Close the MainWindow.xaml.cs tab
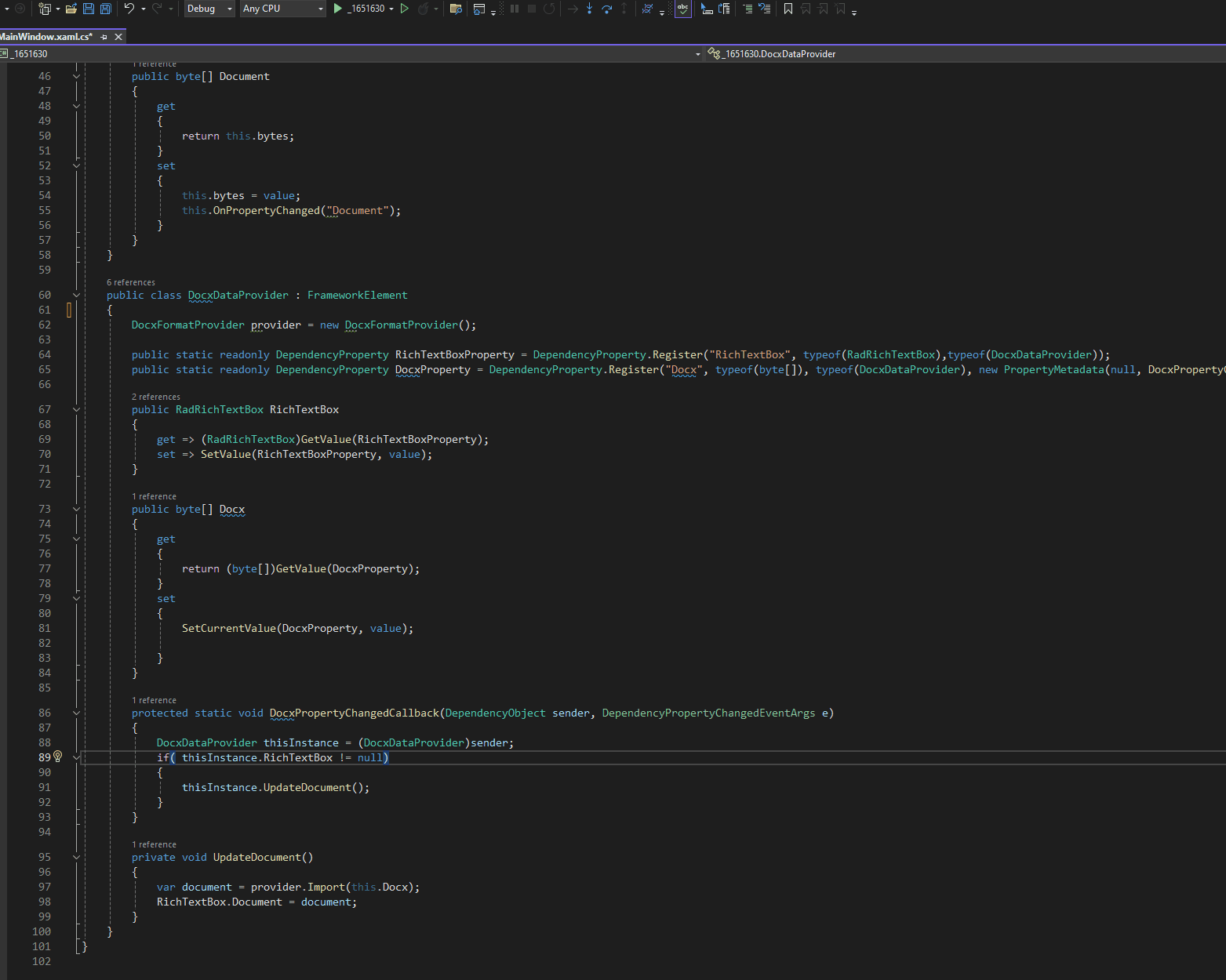Image resolution: width=1226 pixels, height=980 pixels. tap(118, 37)
